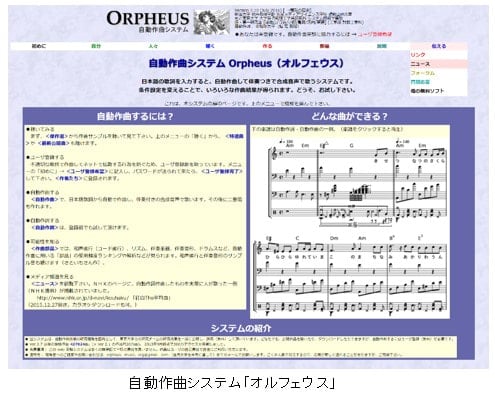Open the 初めに menu item

(39, 46)
